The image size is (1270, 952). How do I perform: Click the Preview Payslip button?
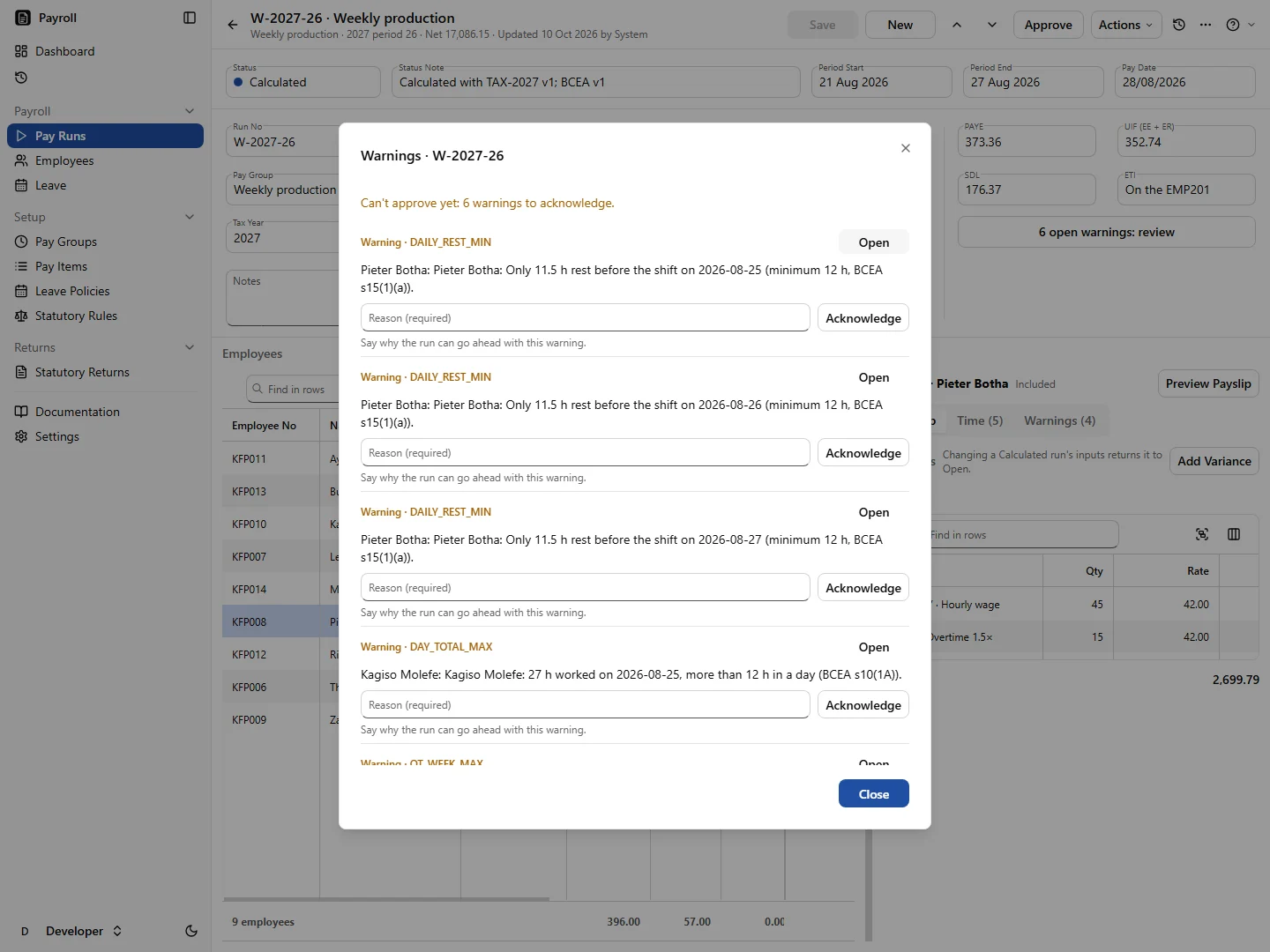(1208, 383)
